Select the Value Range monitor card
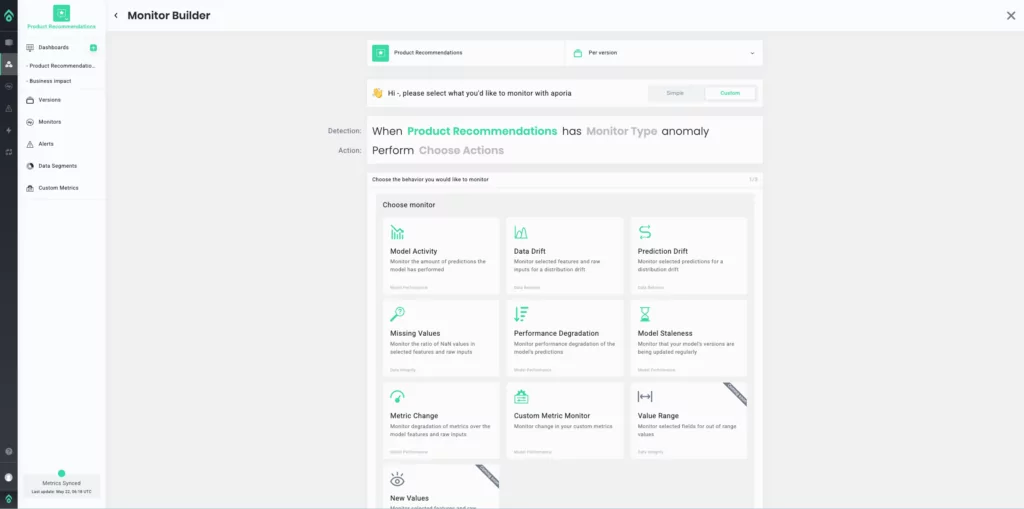 (x=688, y=421)
